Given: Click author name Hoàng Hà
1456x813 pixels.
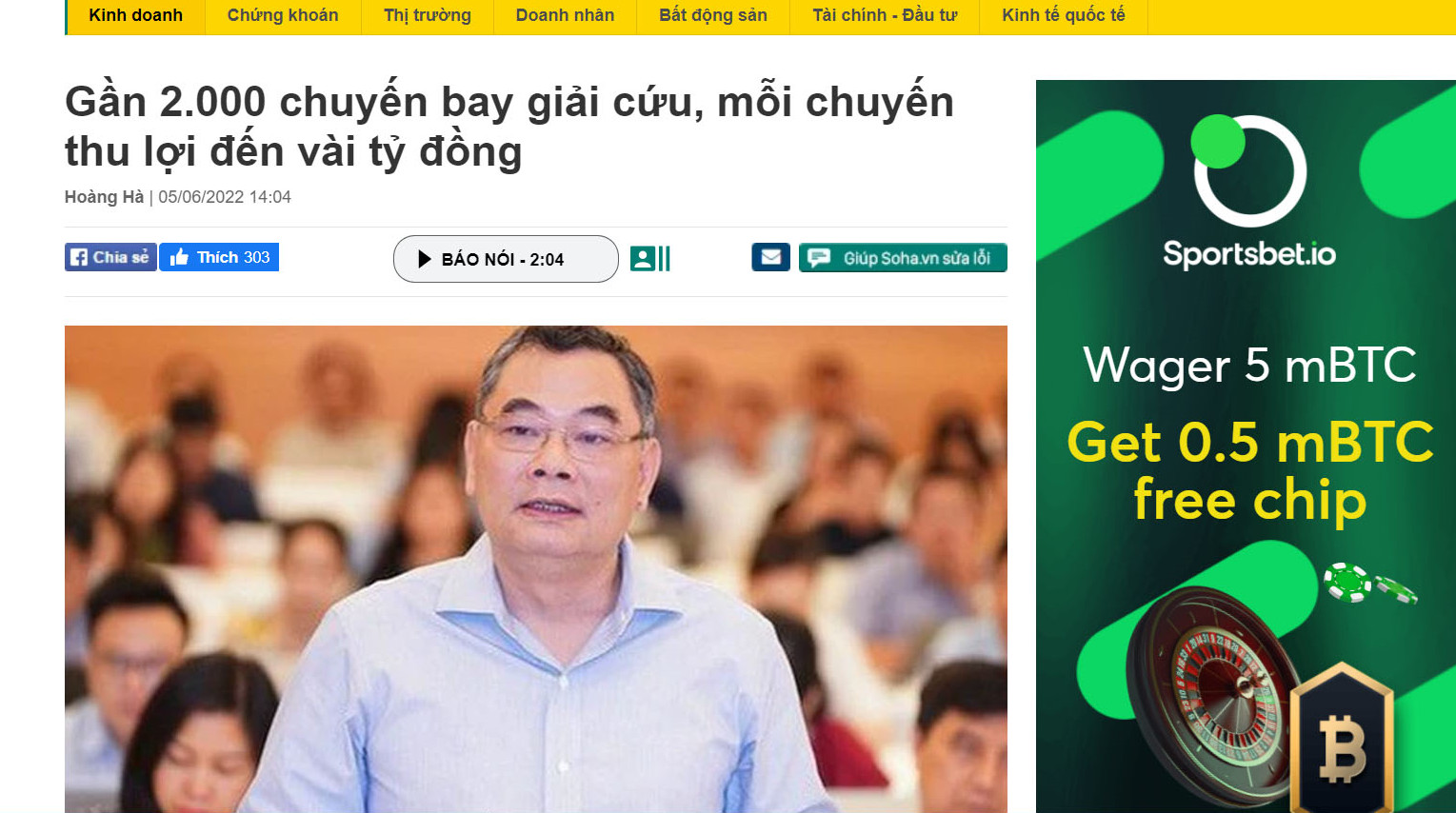Looking at the screenshot, I should coord(104,197).
